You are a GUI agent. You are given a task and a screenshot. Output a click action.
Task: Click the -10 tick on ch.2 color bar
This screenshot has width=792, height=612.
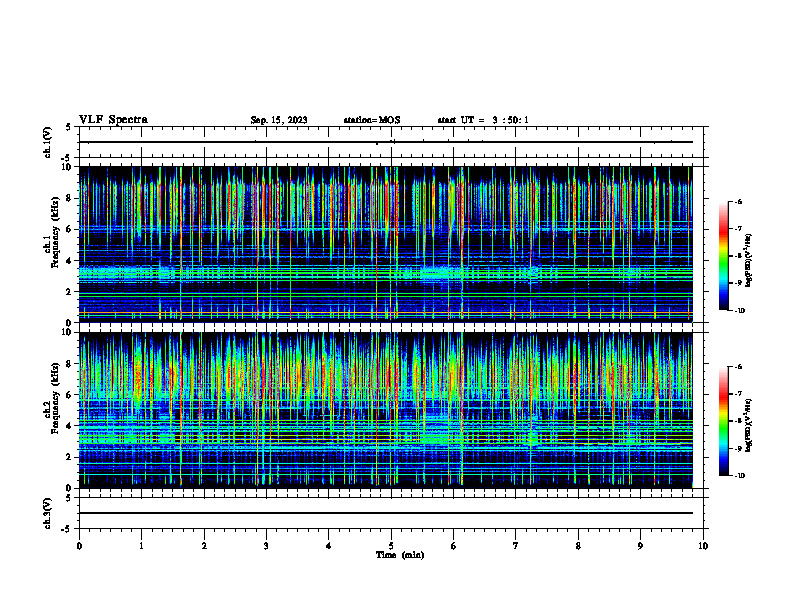[739, 476]
